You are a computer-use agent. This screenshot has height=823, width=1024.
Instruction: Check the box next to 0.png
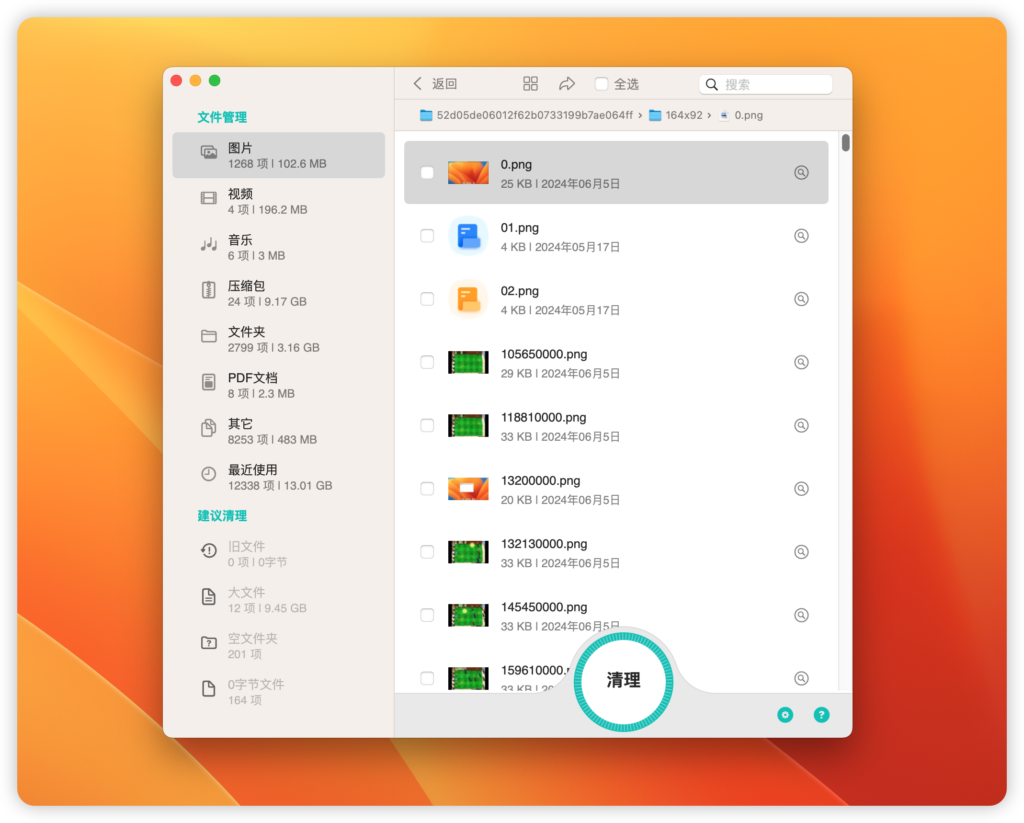pyautogui.click(x=427, y=172)
